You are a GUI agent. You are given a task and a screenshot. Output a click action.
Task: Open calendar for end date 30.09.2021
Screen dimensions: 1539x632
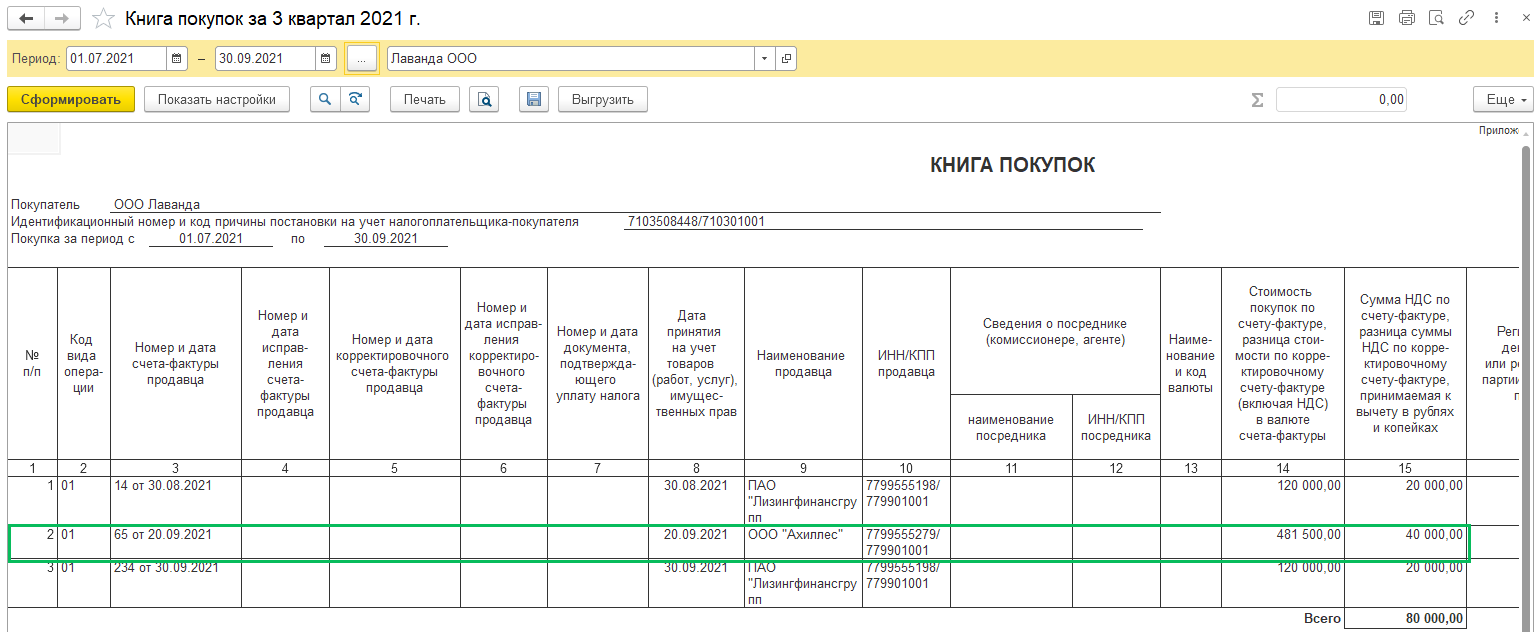pos(326,59)
